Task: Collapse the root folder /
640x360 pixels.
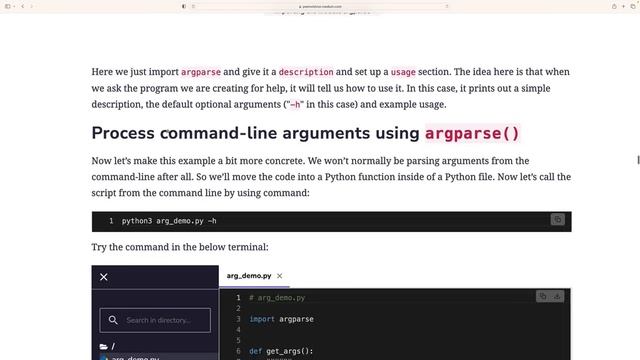Action: coord(107,347)
